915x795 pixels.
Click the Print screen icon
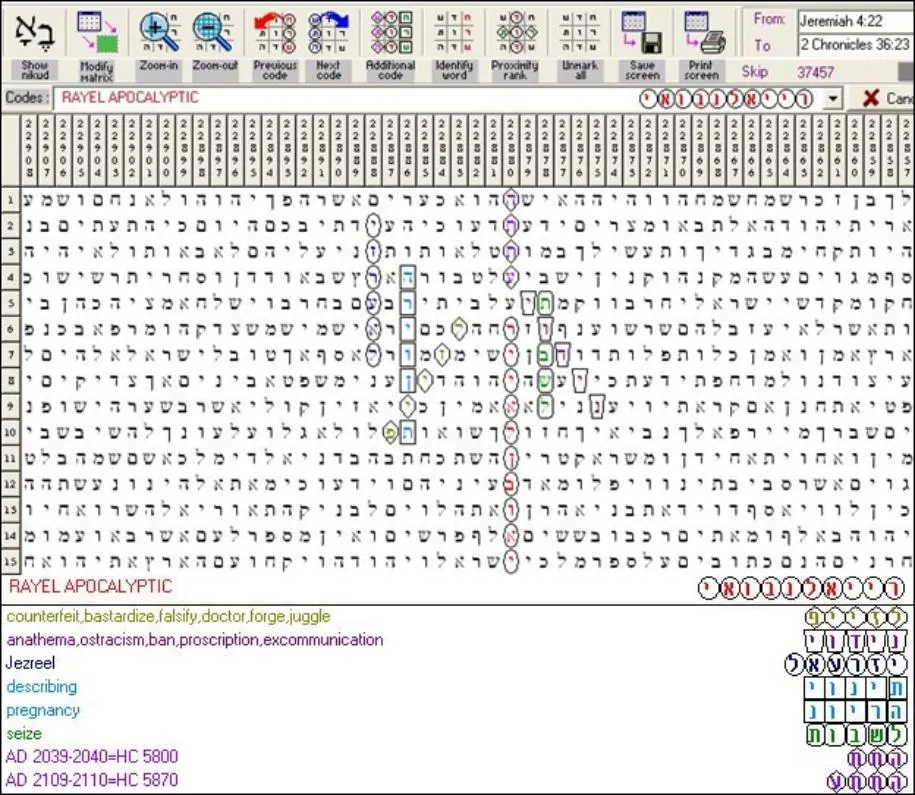[704, 32]
